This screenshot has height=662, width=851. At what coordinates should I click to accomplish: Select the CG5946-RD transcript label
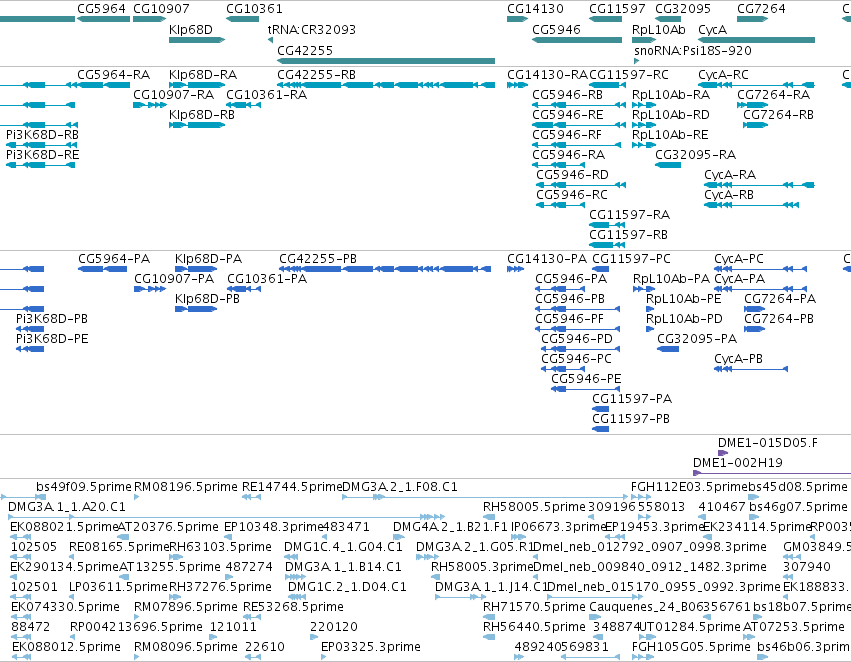(x=573, y=175)
